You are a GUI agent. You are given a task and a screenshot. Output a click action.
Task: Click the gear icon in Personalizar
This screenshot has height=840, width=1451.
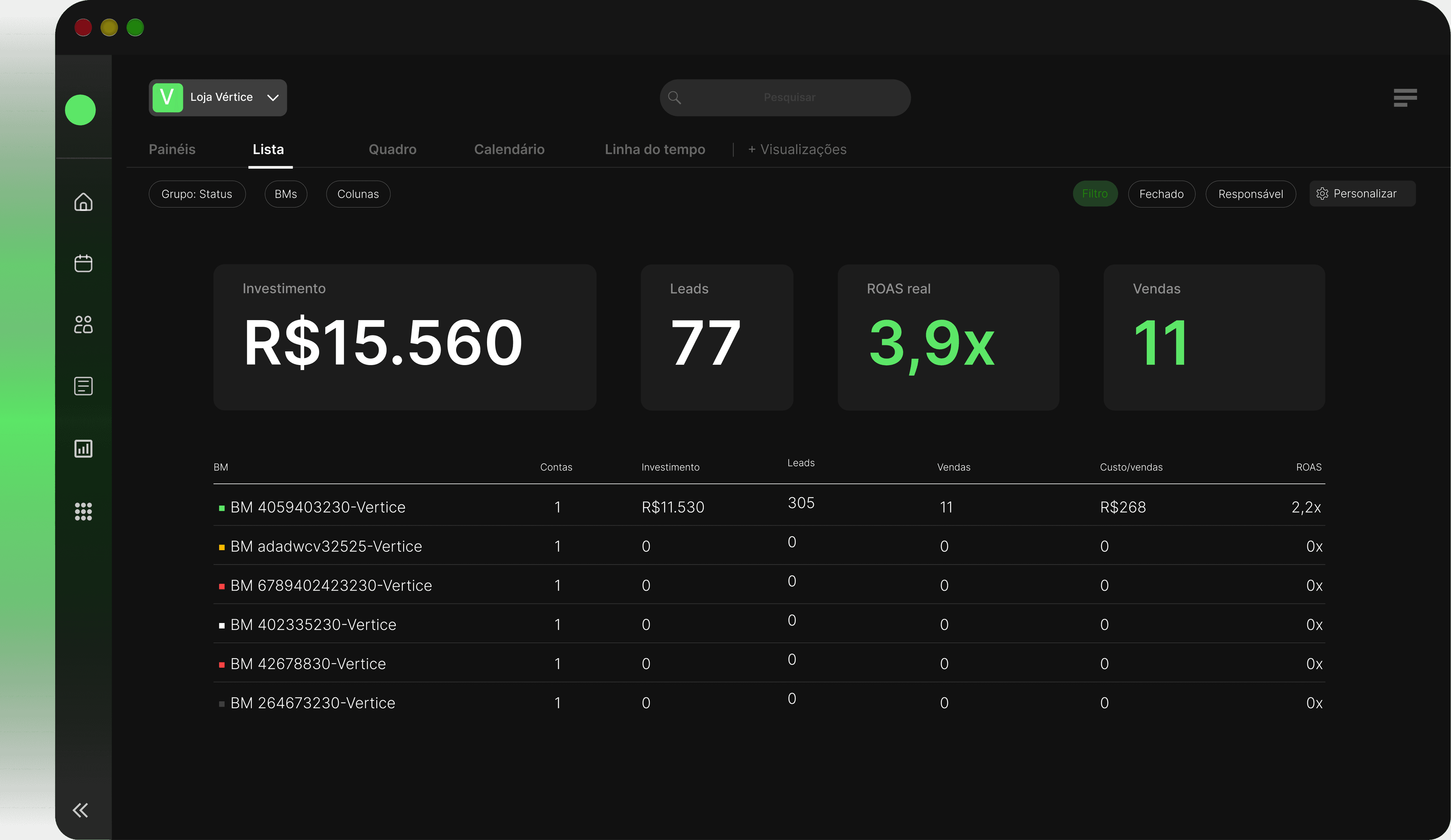(x=1323, y=194)
